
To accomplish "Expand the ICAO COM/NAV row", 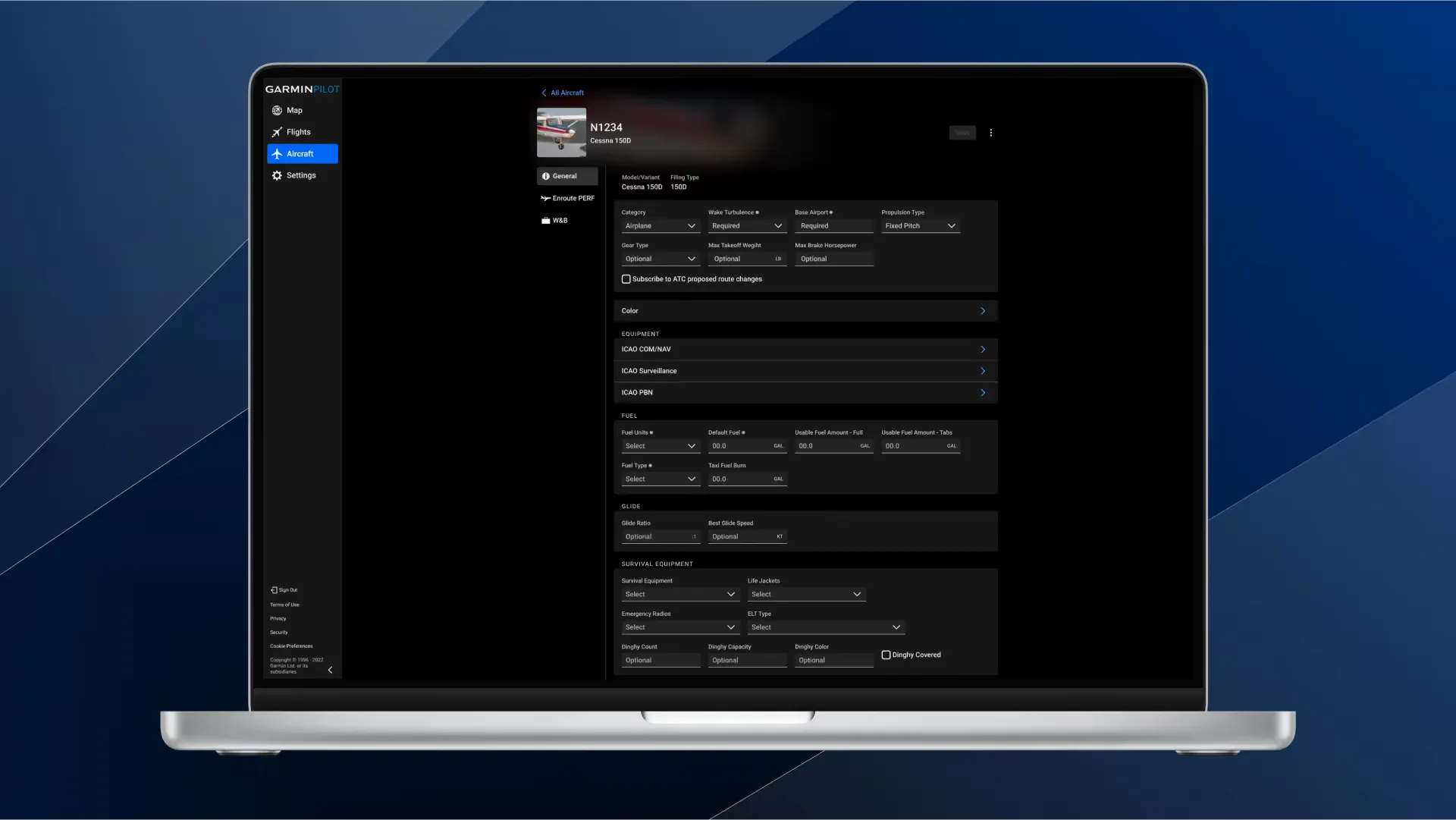I will click(805, 350).
